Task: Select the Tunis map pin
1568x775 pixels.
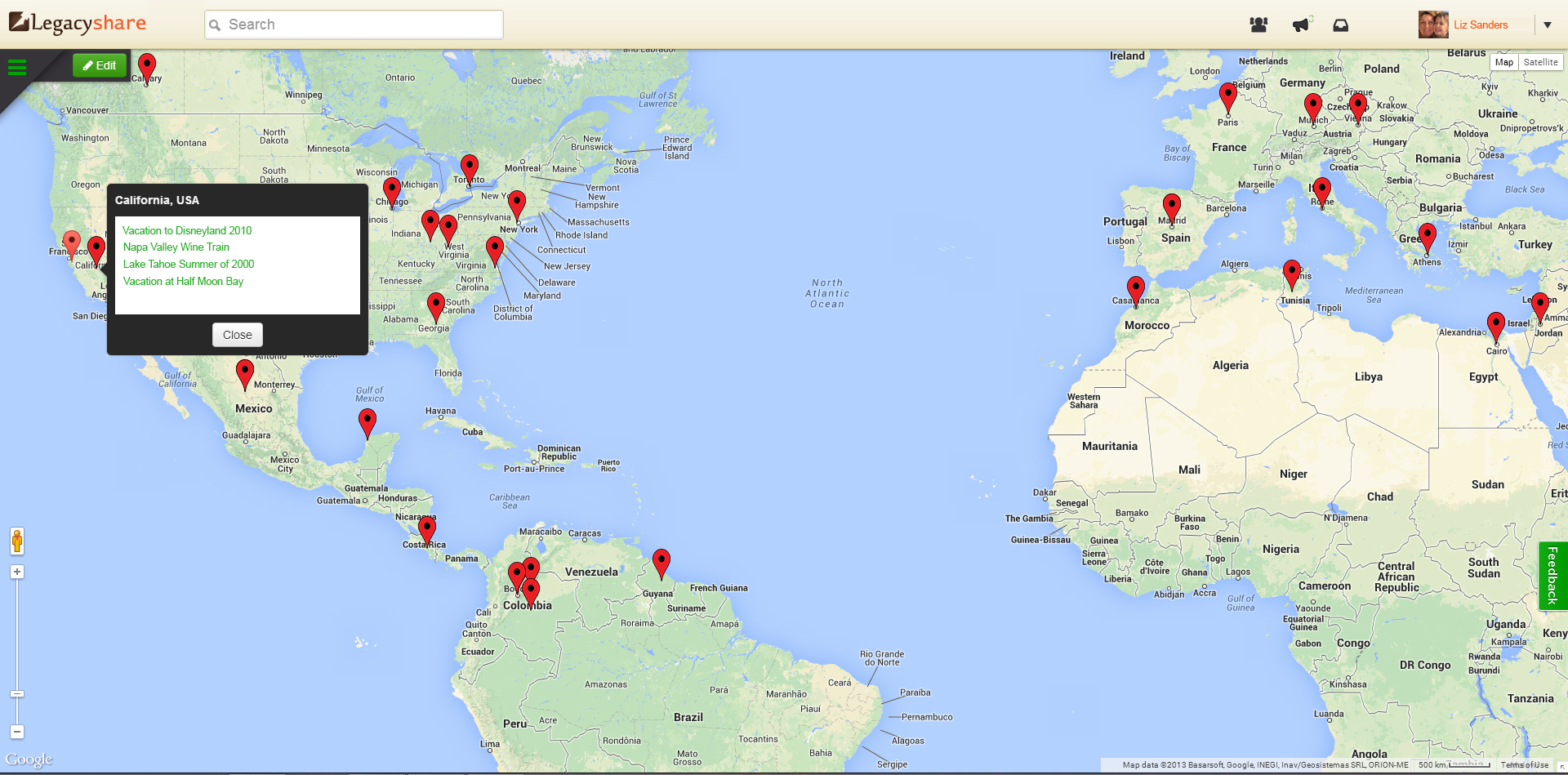Action: [x=1292, y=275]
